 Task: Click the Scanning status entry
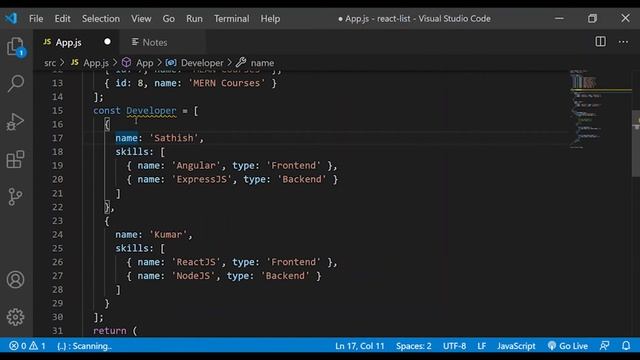[x=84, y=346]
